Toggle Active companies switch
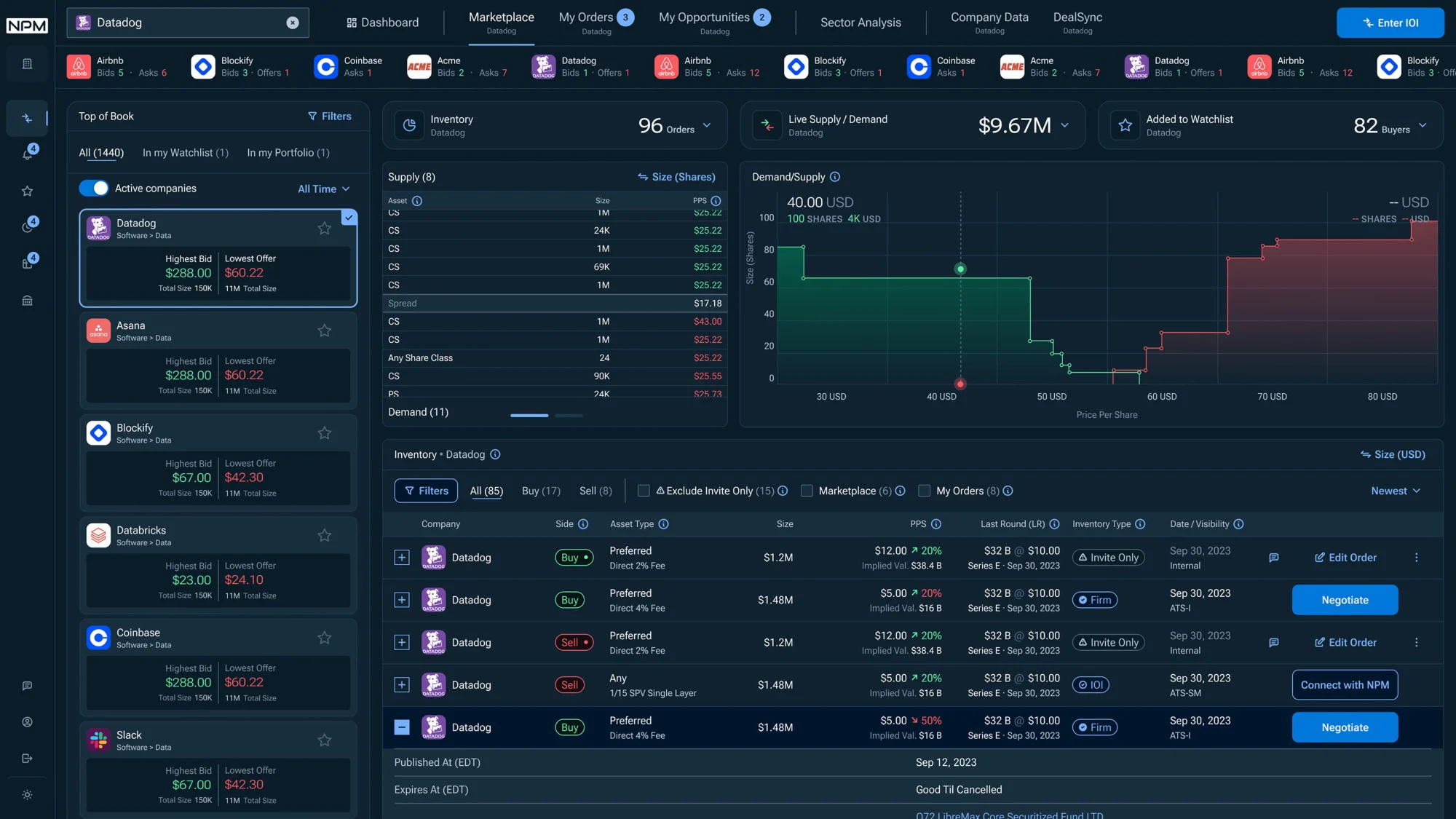1456x819 pixels. [x=94, y=189]
